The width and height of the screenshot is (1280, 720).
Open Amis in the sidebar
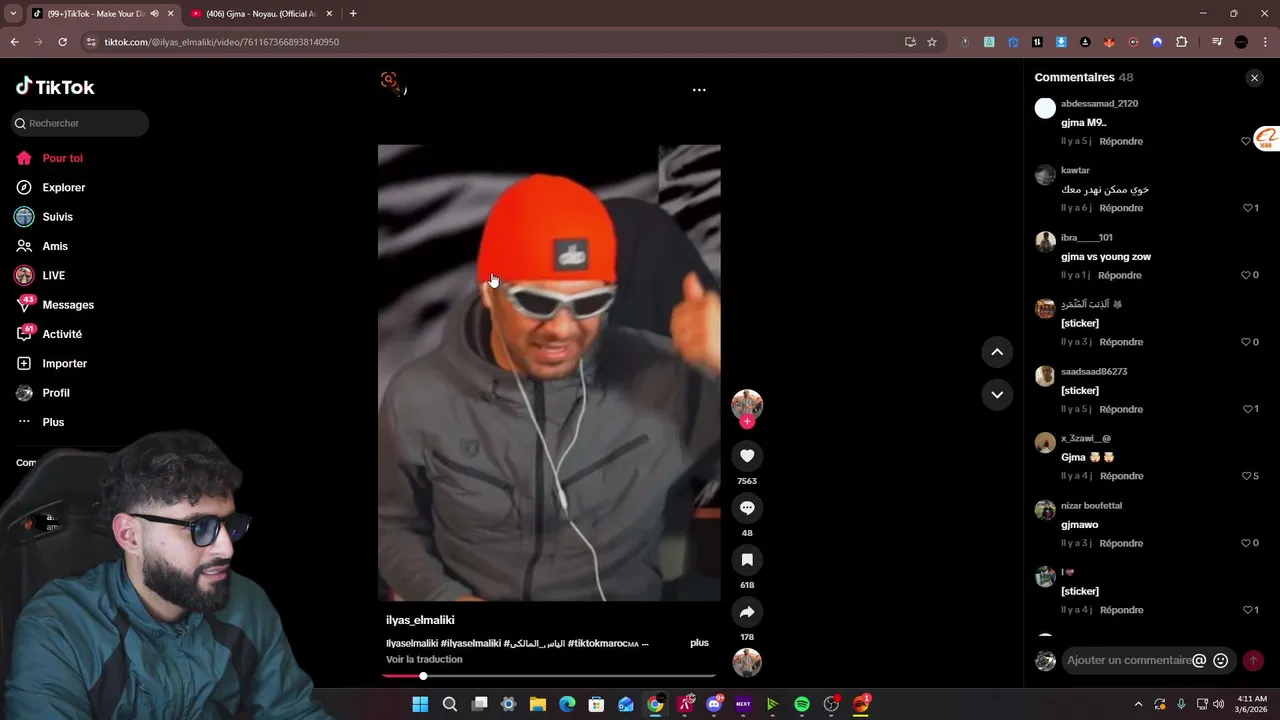tap(55, 246)
